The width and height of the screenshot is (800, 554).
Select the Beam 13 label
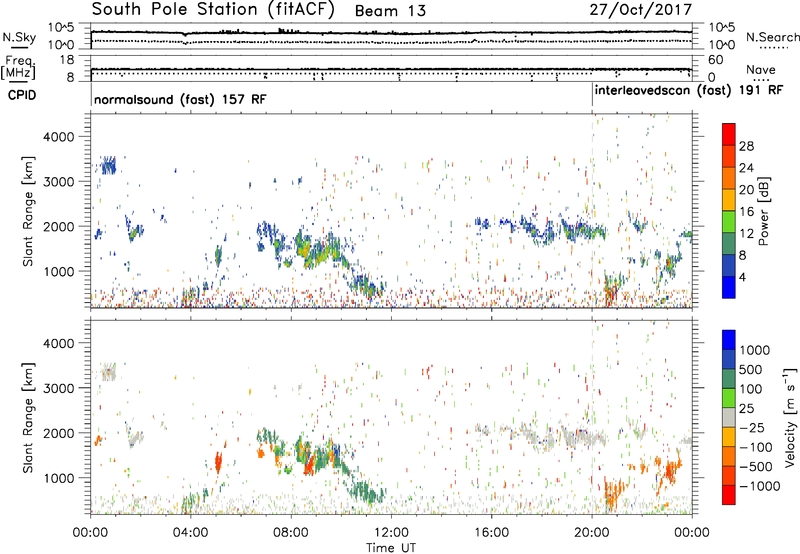(390, 11)
